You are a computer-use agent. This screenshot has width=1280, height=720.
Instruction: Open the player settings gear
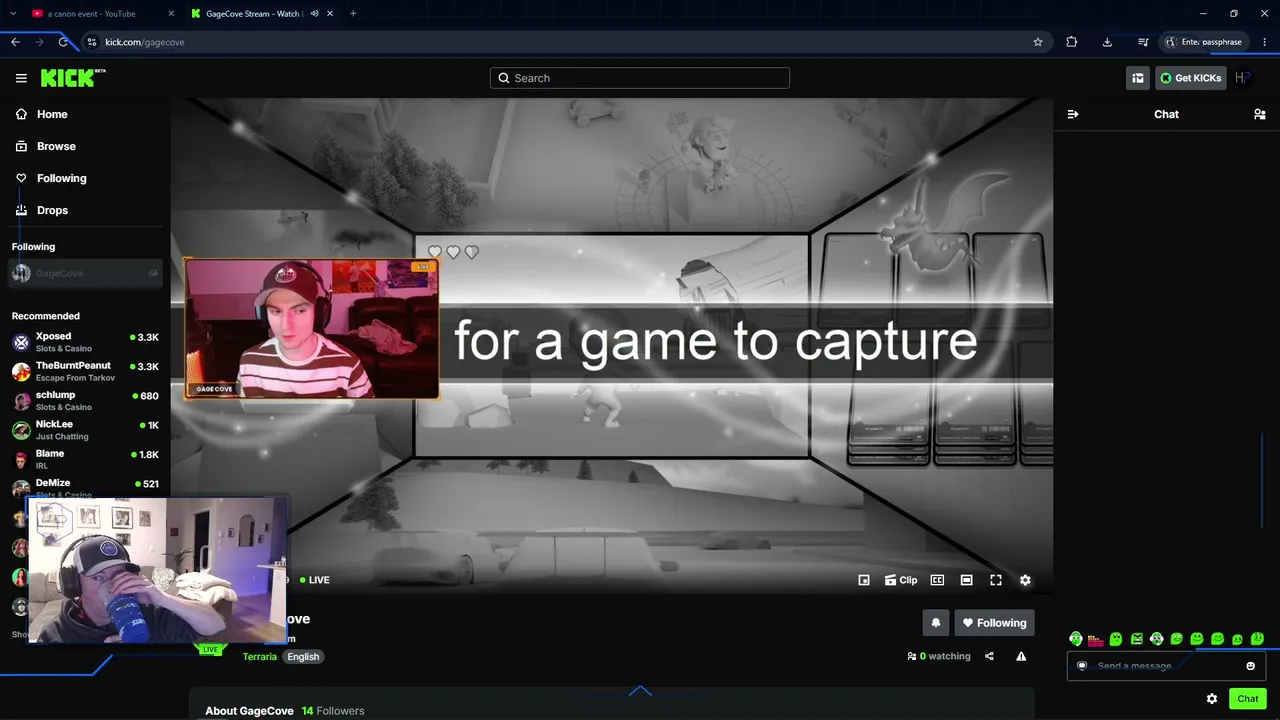[1025, 580]
